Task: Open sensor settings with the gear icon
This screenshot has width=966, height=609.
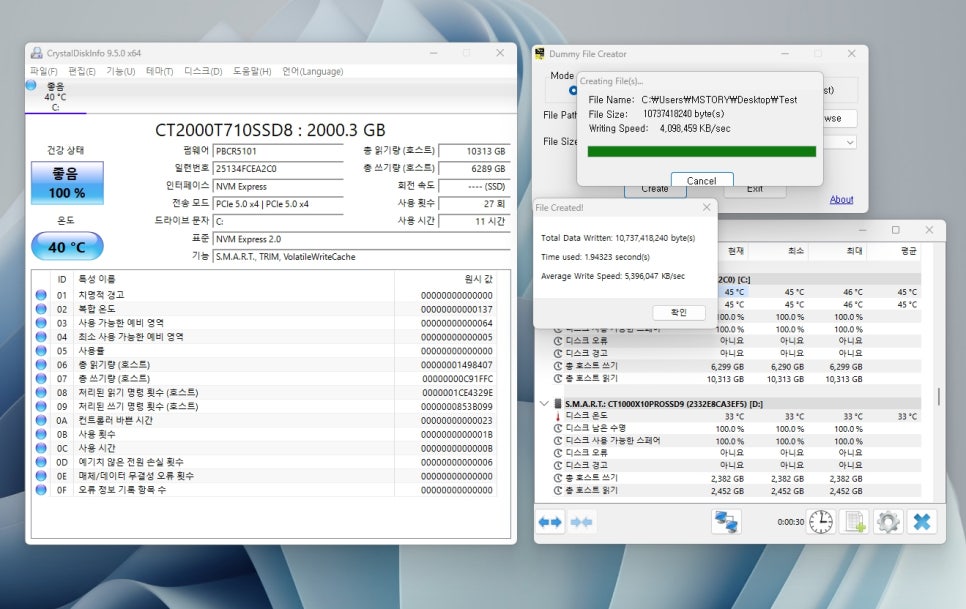Action: tap(888, 522)
